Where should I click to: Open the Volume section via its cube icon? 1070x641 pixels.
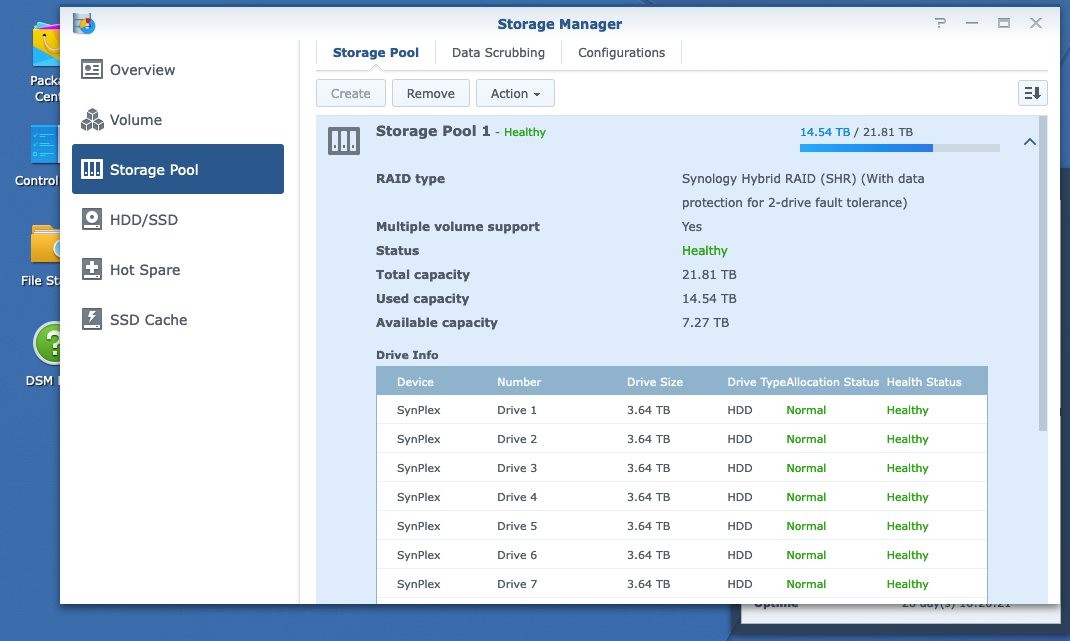point(92,120)
